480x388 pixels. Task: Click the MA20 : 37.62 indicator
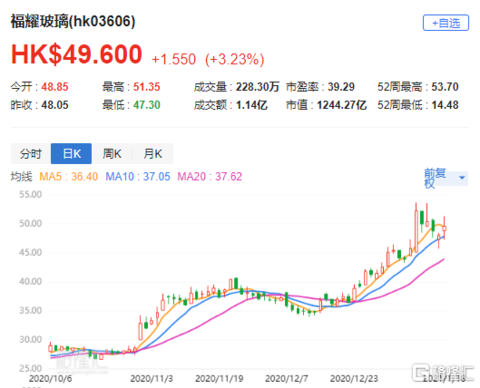pos(210,176)
